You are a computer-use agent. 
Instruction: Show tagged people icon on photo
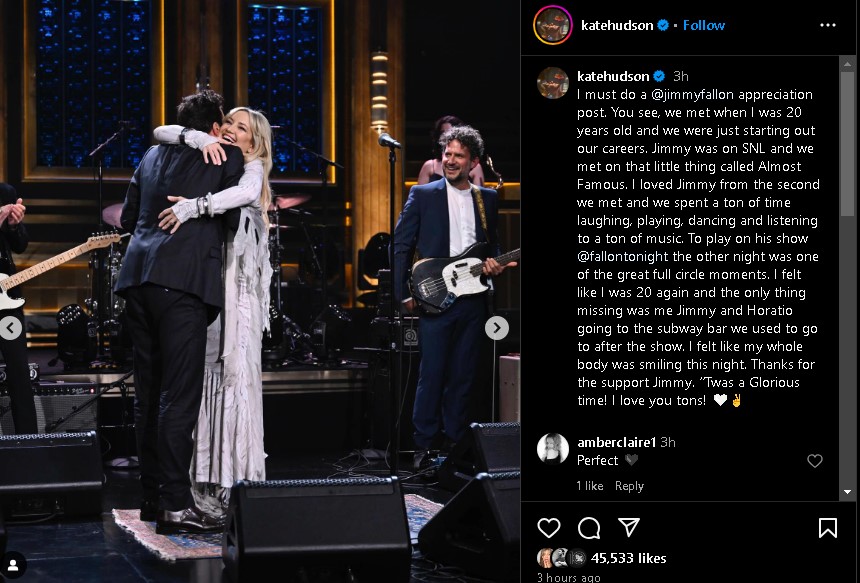coord(13,565)
